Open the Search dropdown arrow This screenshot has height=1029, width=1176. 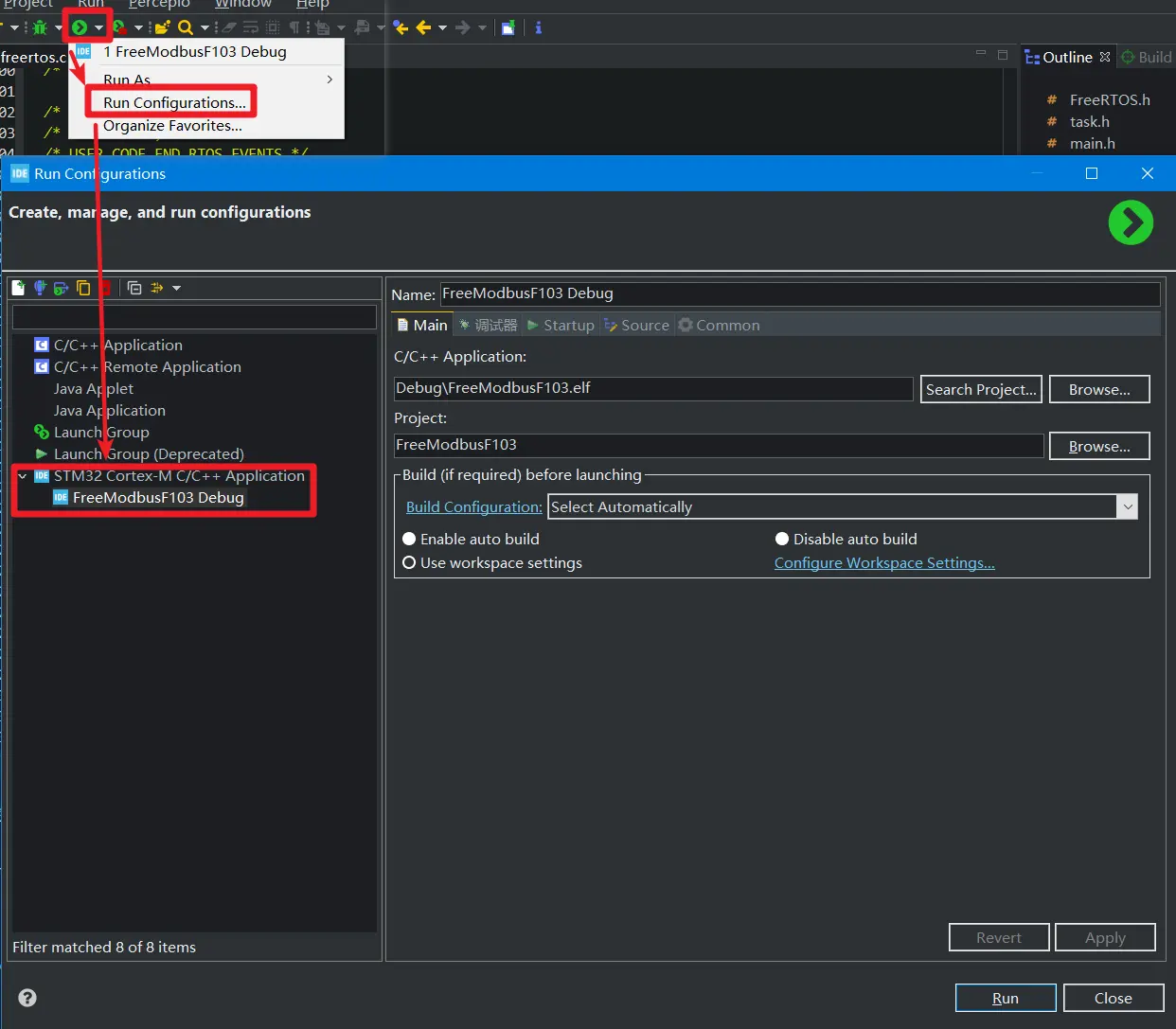click(x=205, y=28)
